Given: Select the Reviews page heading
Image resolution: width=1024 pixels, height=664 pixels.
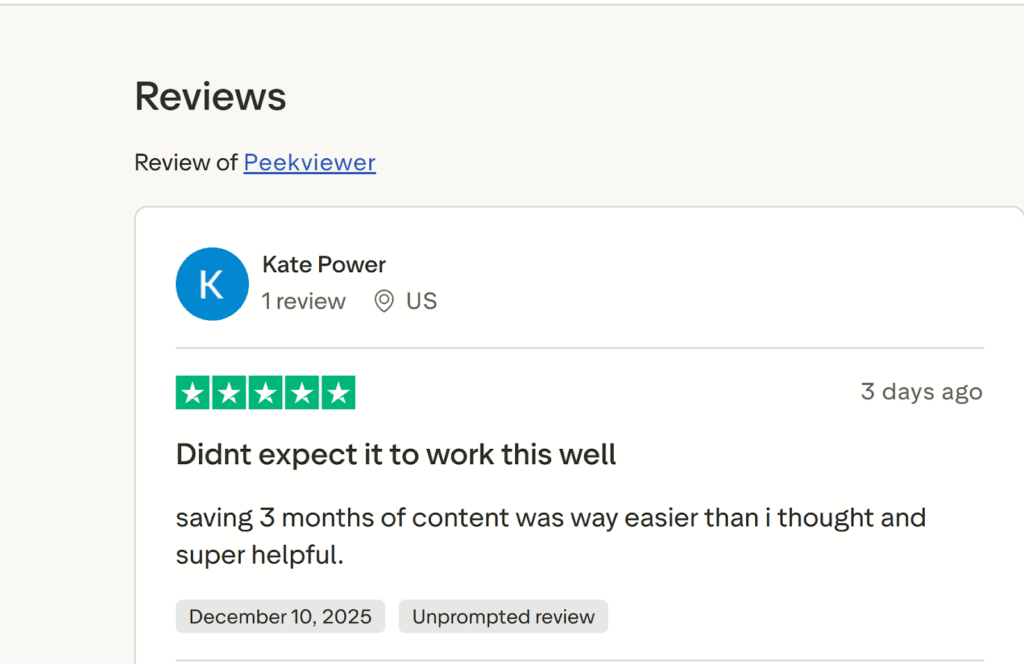Looking at the screenshot, I should (210, 96).
